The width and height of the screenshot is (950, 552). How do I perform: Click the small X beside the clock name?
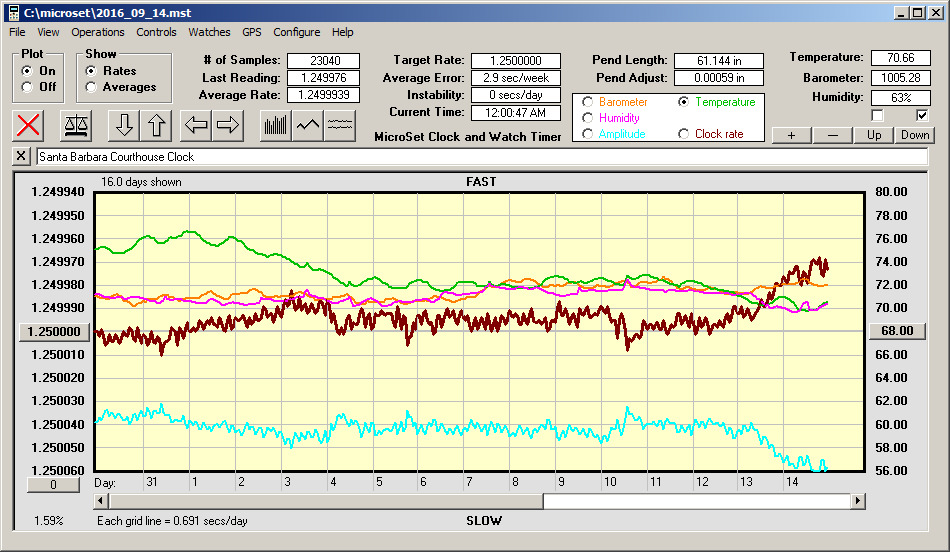(x=21, y=156)
